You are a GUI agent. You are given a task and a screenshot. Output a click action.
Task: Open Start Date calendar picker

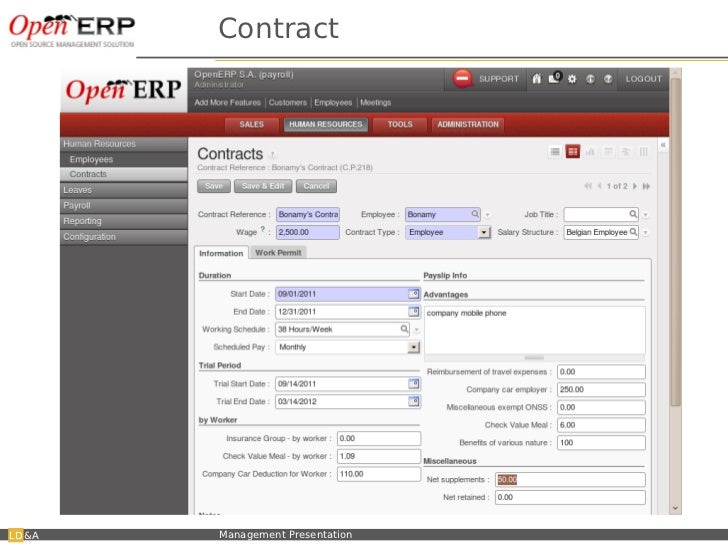413,293
